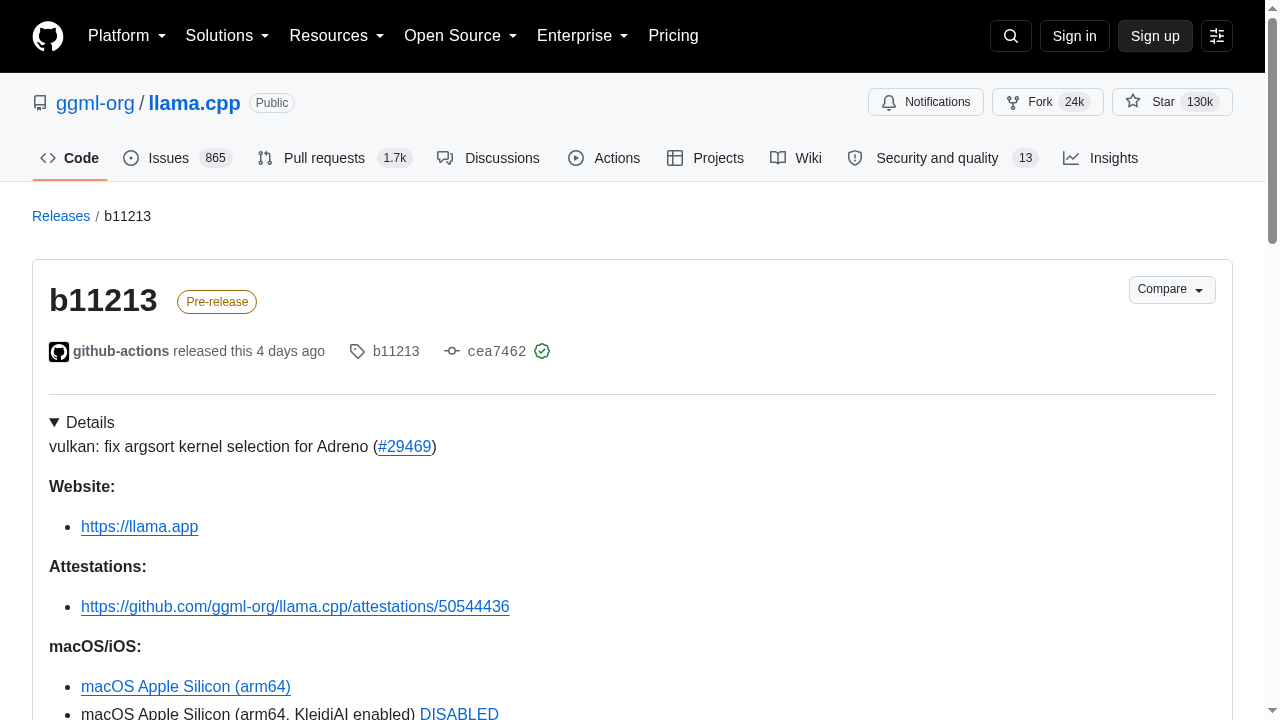The height and width of the screenshot is (720, 1280).
Task: Fork the repository with Fork button
Action: click(1048, 102)
